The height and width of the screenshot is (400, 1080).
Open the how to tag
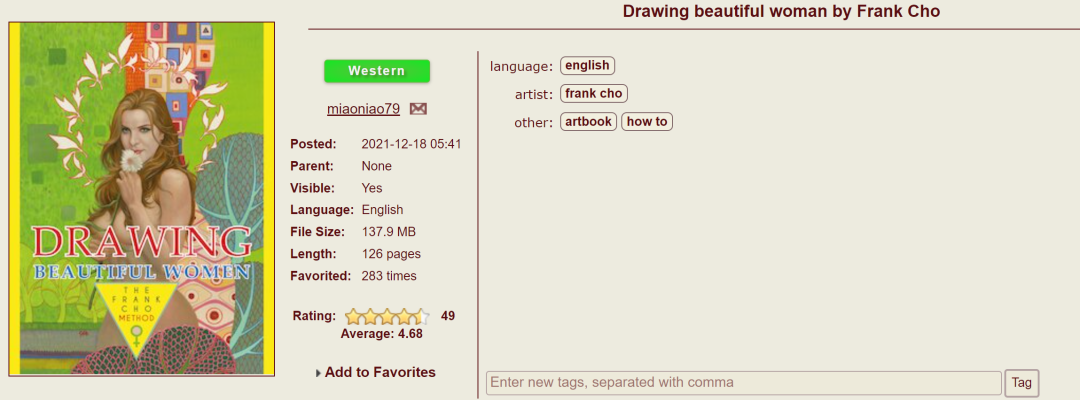647,122
